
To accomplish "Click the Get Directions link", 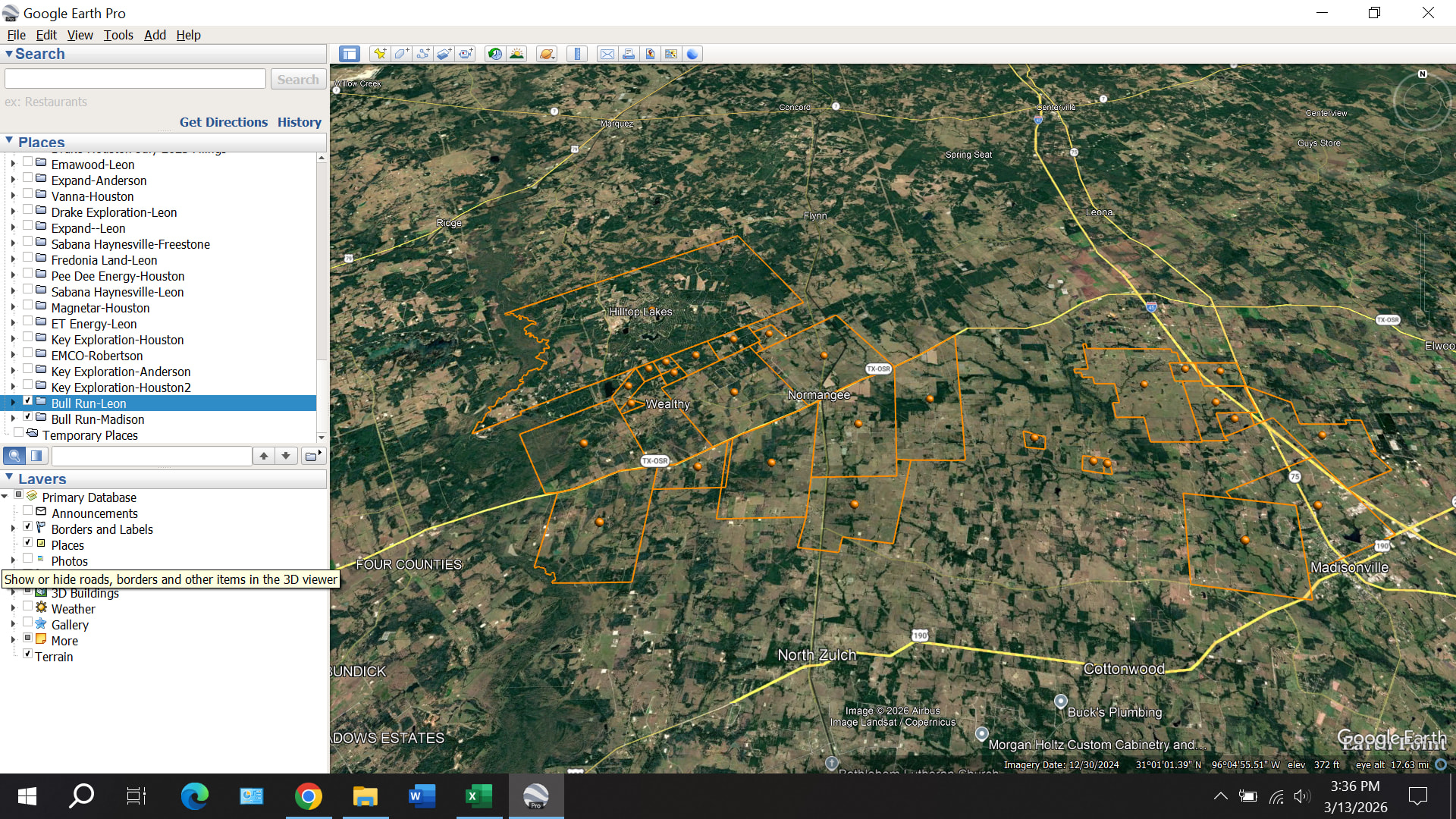I will [223, 122].
